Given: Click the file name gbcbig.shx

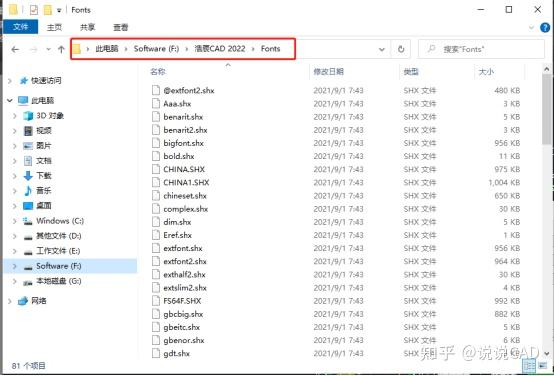Looking at the screenshot, I should click(x=183, y=314).
